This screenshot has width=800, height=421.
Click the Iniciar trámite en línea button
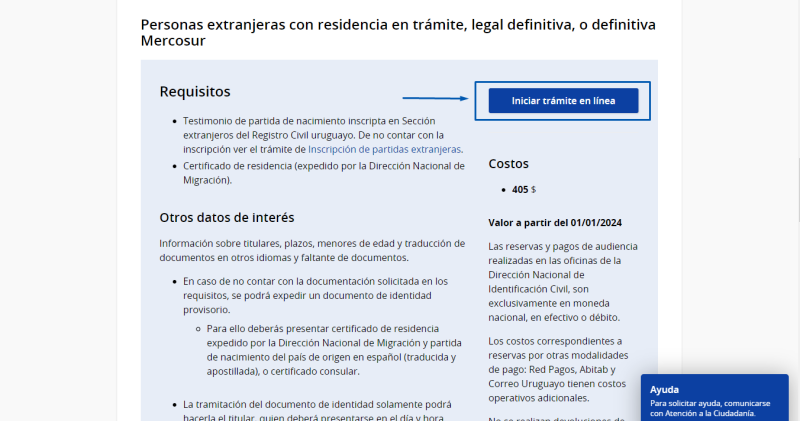[x=562, y=101]
